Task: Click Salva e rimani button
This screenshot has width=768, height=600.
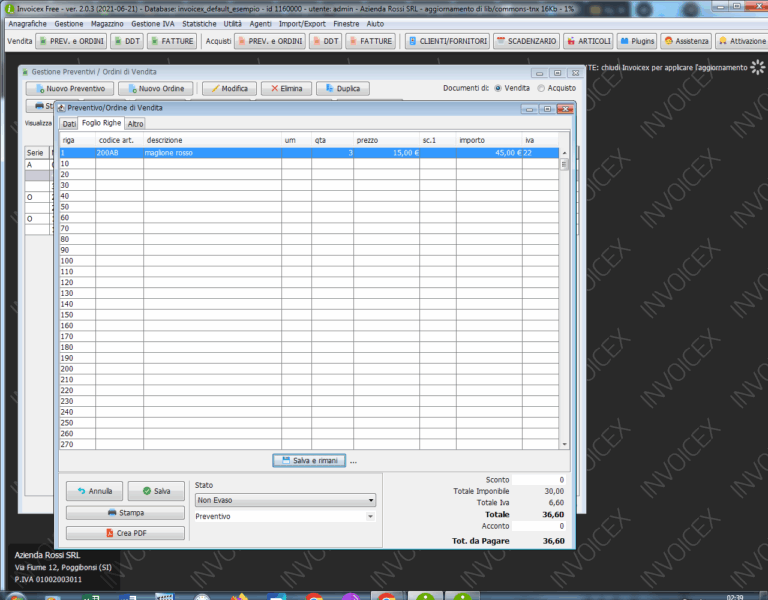Action: click(309, 460)
